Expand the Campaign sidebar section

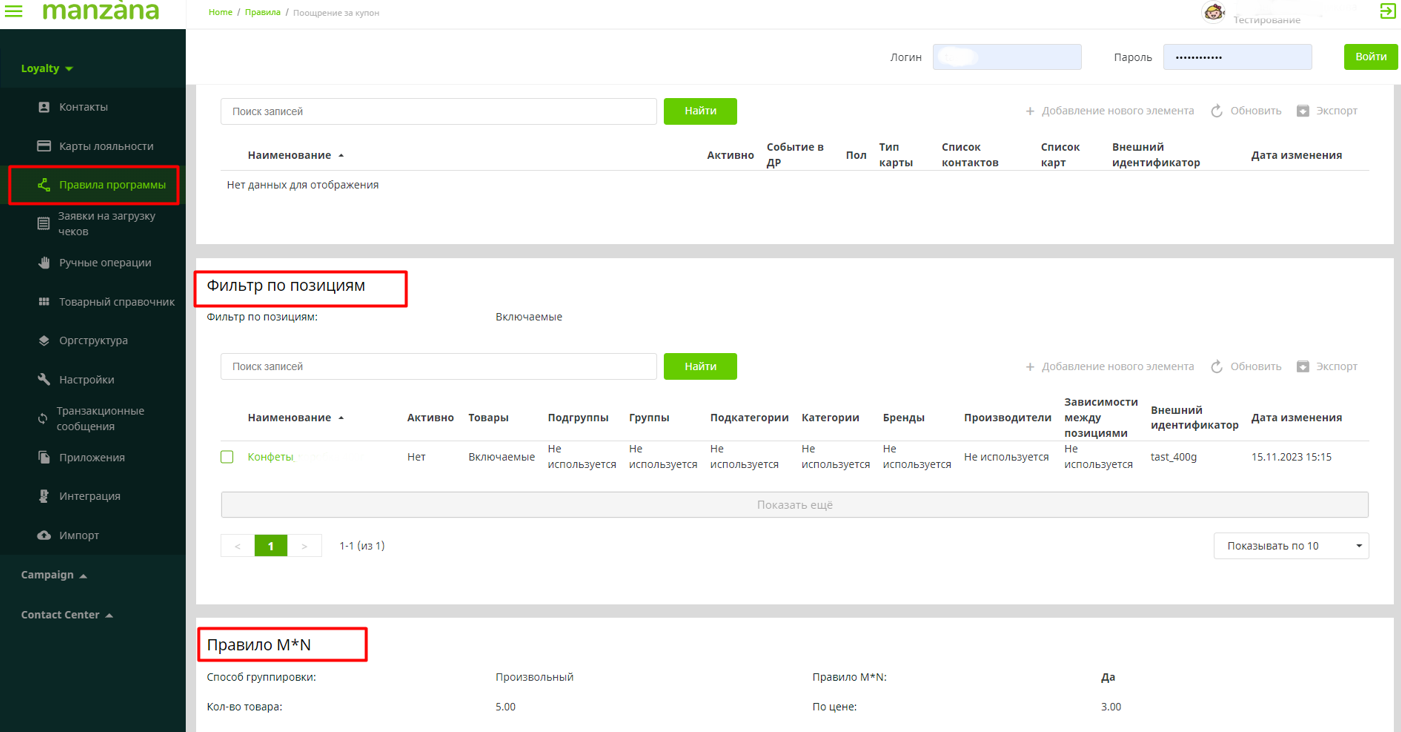[54, 575]
